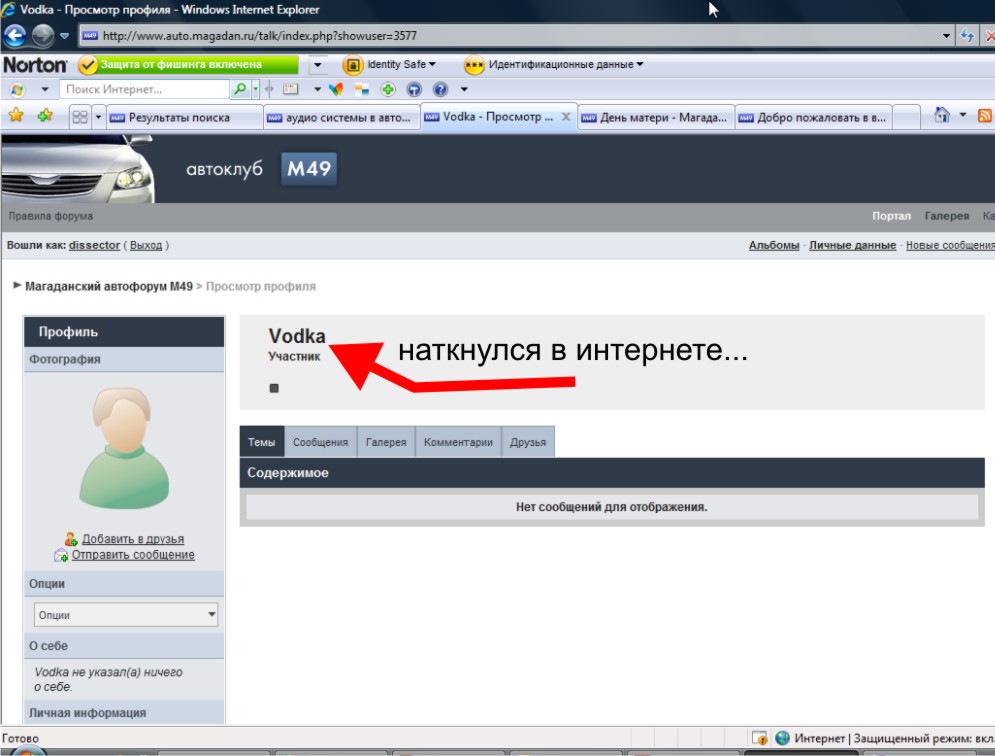Click the Добавить в друзья link
995x756 pixels.
pyautogui.click(x=133, y=539)
